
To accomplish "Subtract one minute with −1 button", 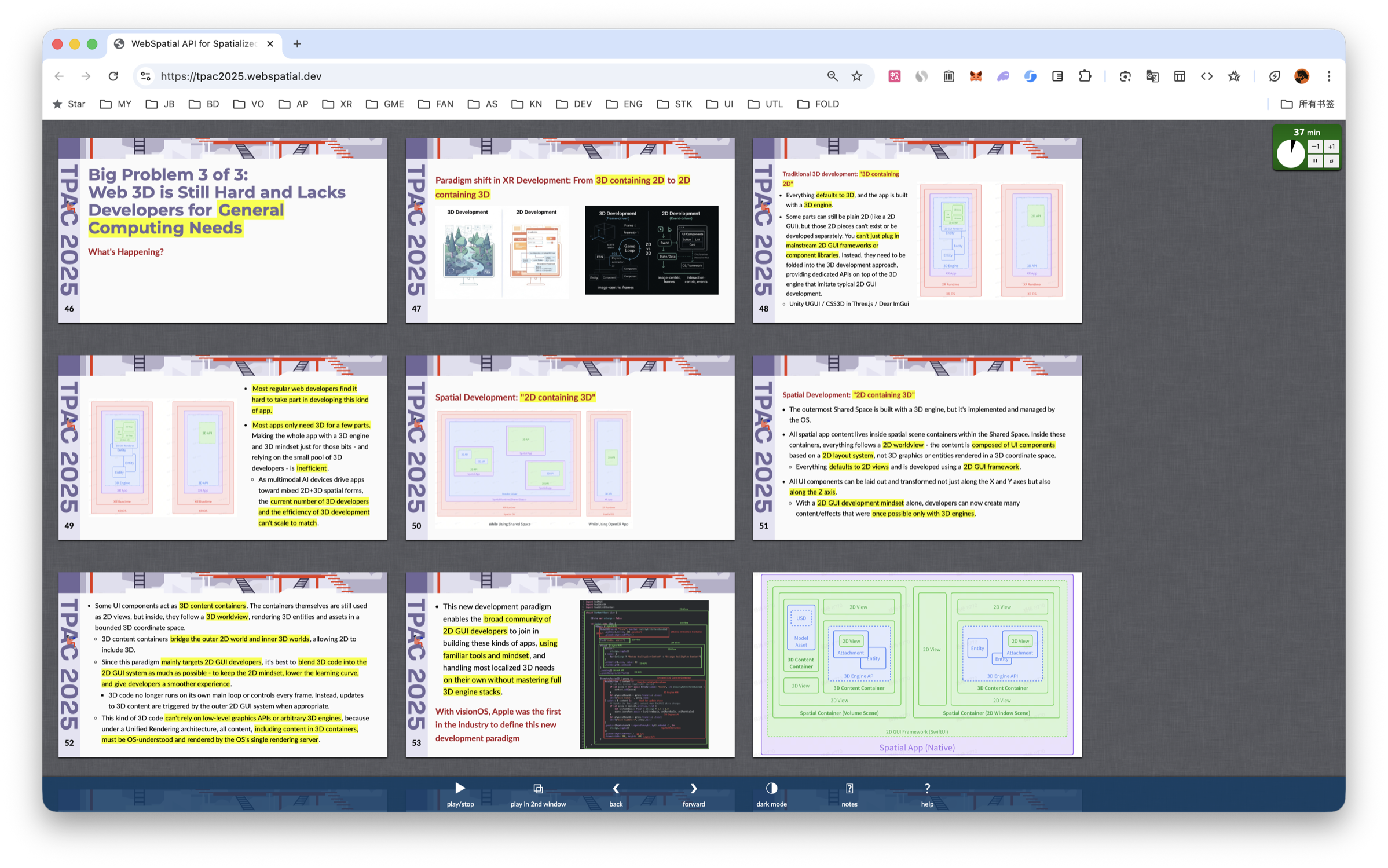I will [x=1314, y=147].
